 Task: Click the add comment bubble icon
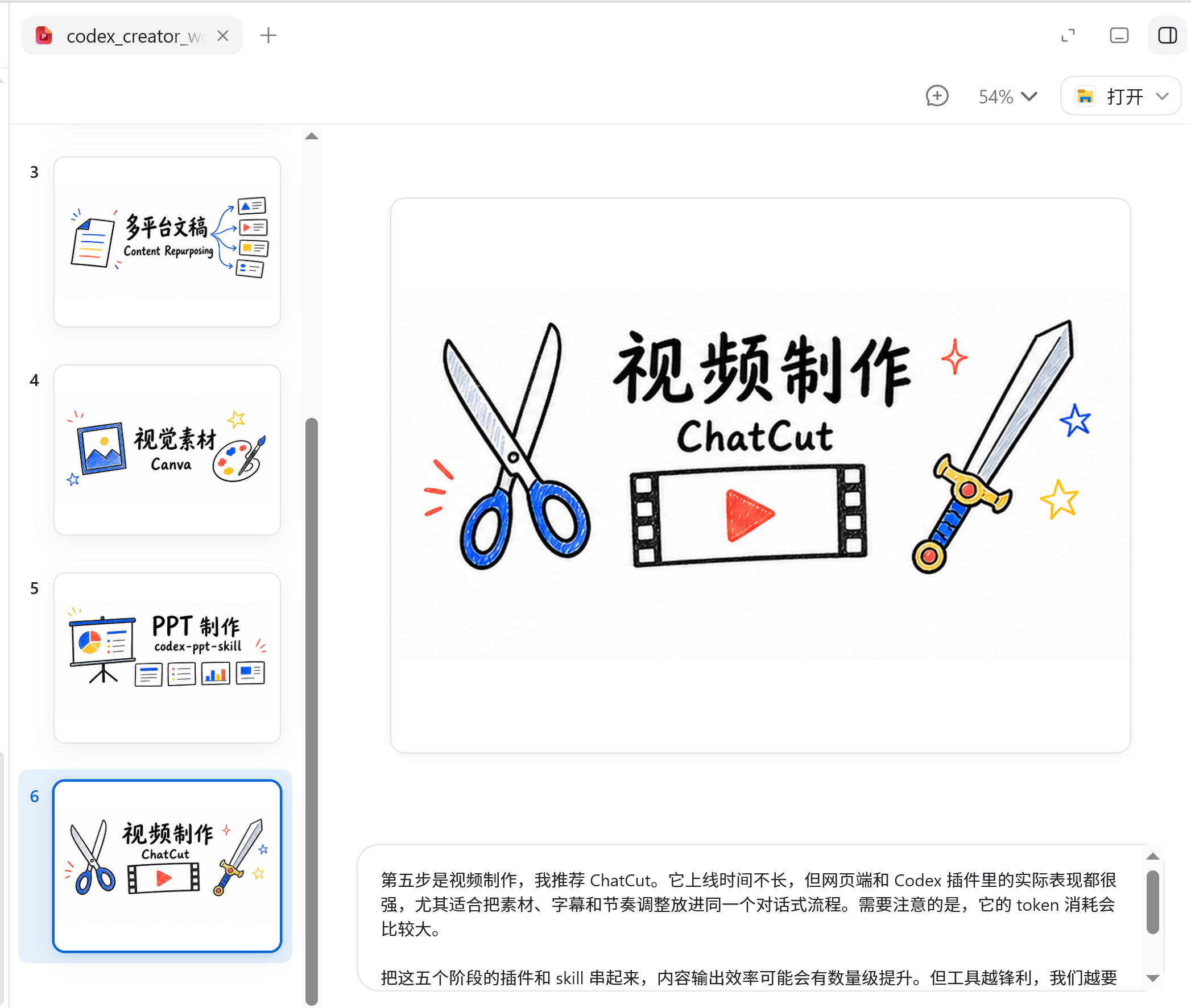[x=937, y=96]
